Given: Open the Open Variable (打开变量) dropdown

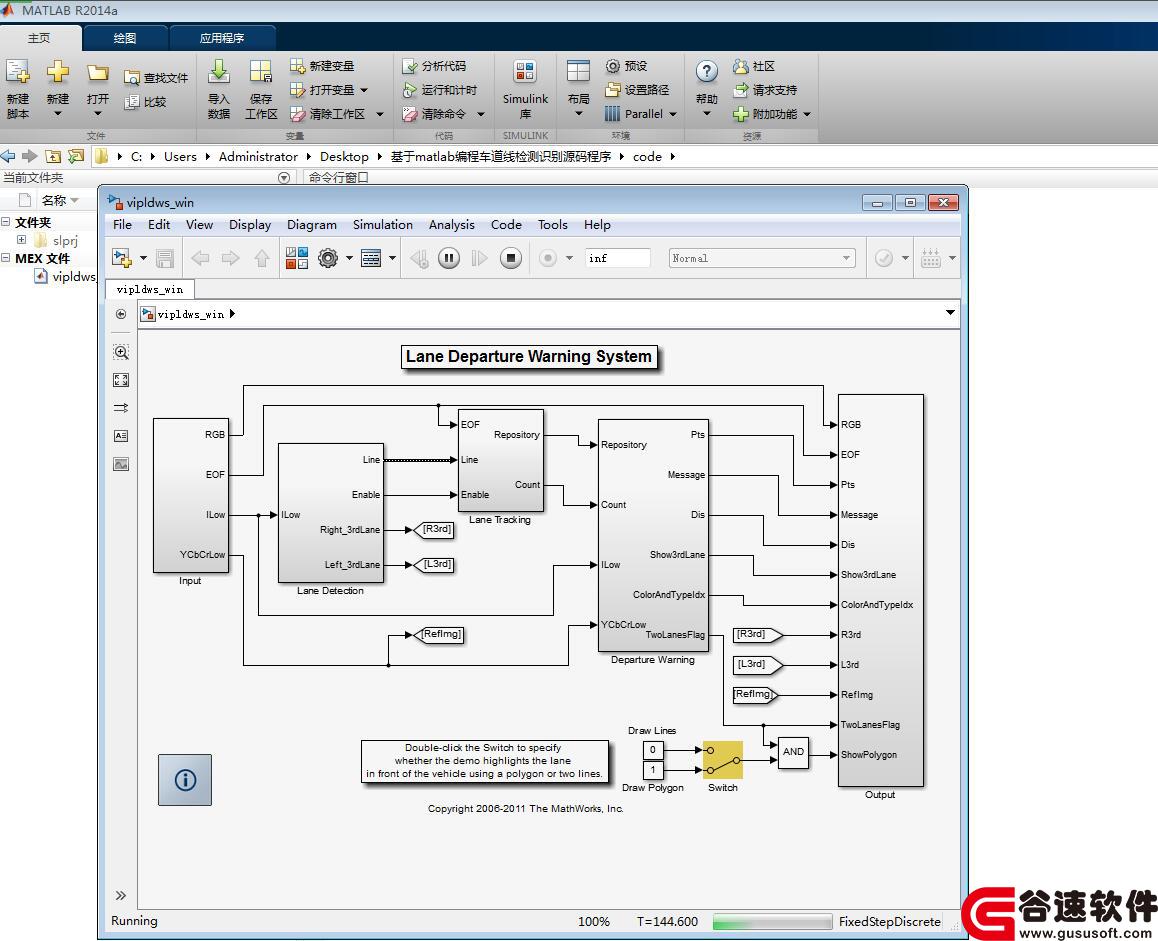Looking at the screenshot, I should pos(364,89).
